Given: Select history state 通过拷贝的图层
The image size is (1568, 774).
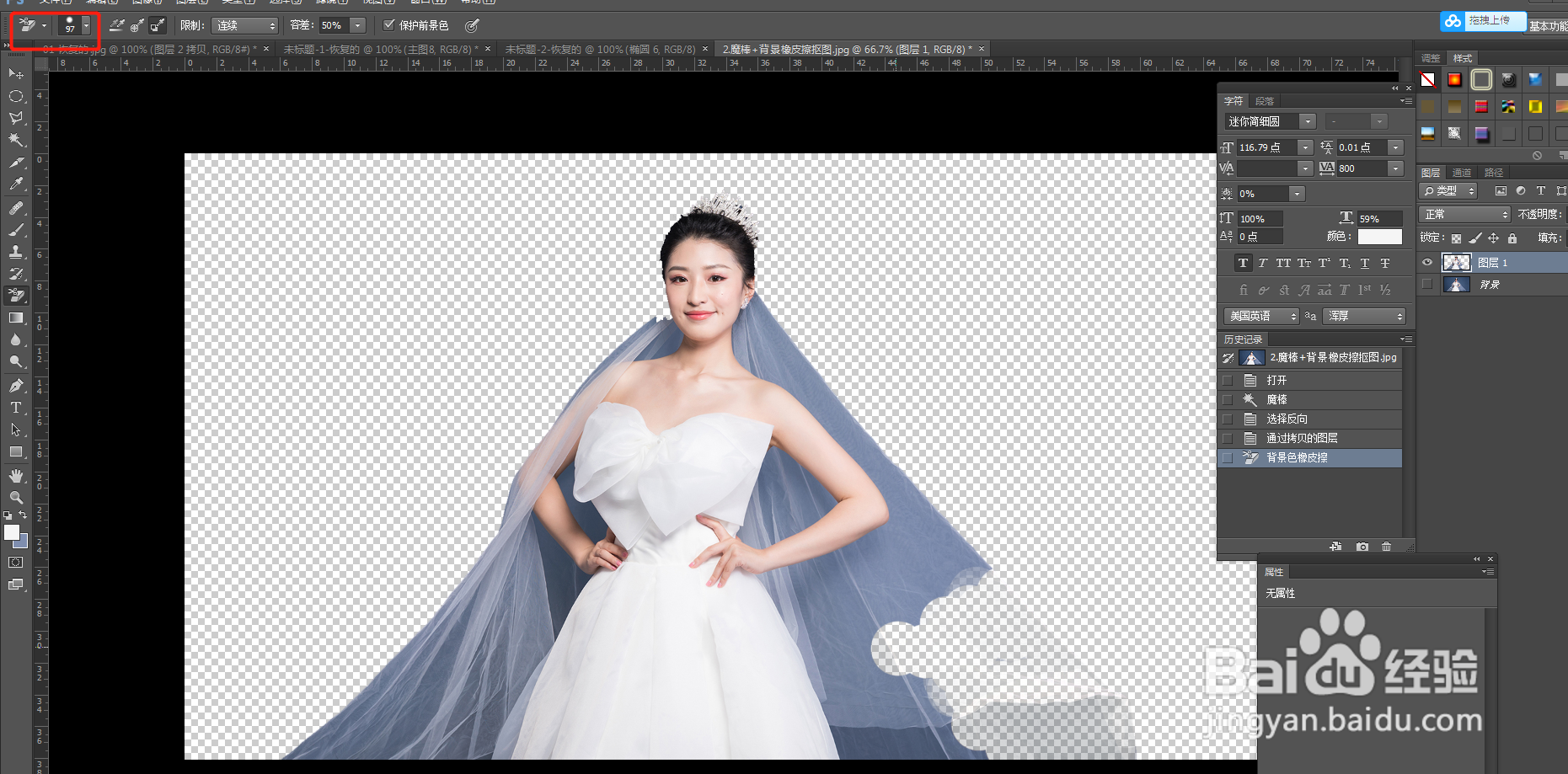Looking at the screenshot, I should pos(1310,438).
